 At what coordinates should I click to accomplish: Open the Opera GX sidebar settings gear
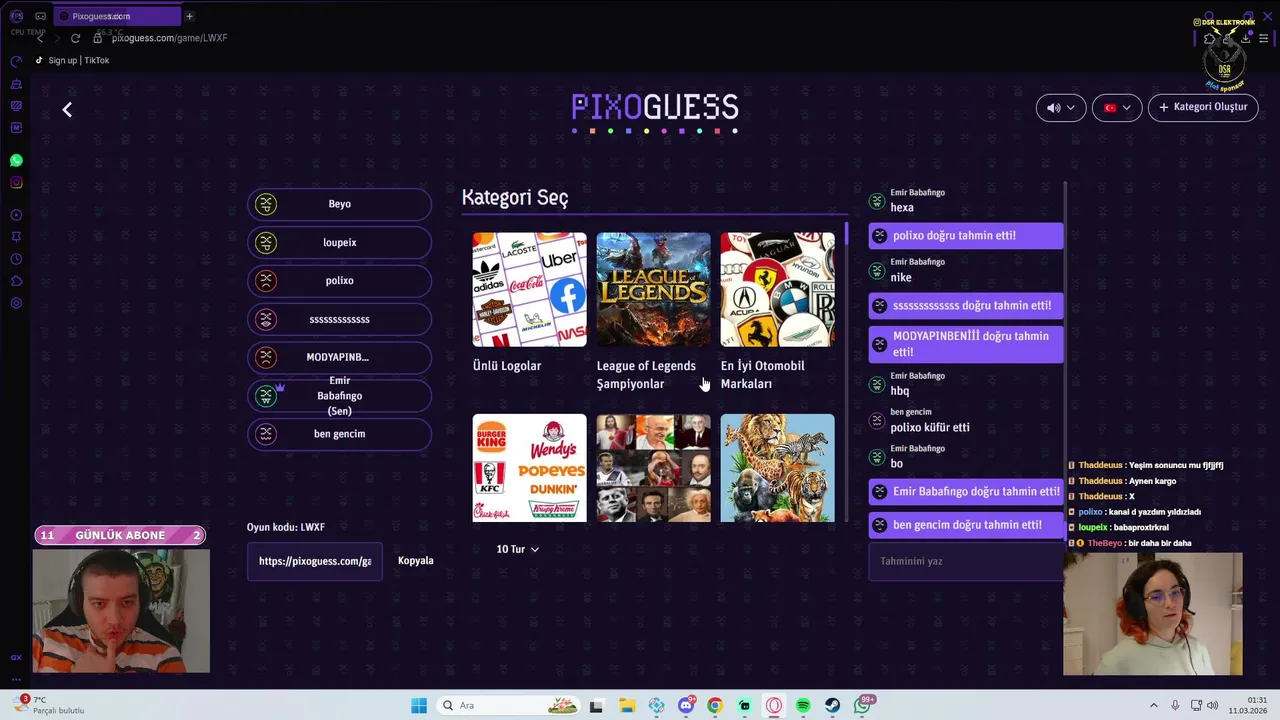[16, 303]
